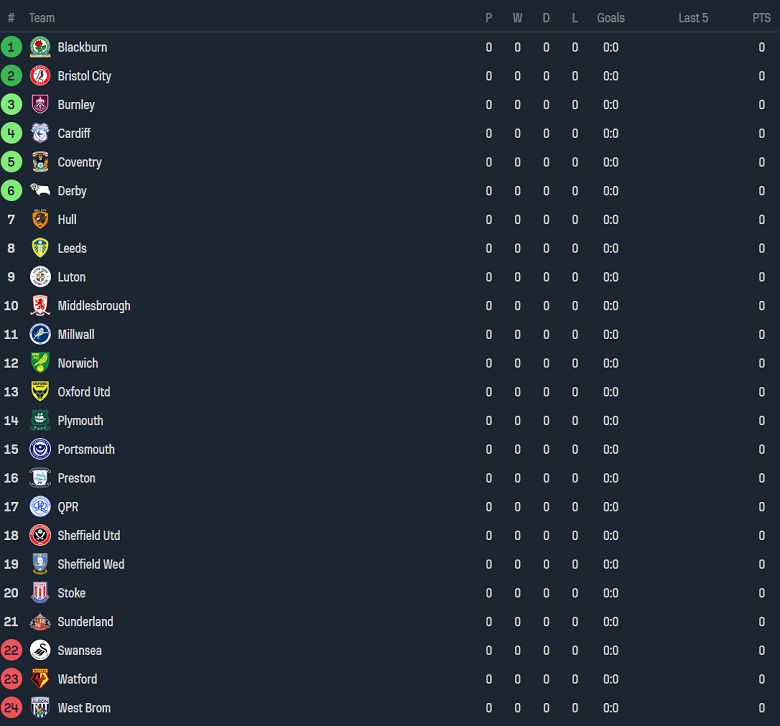Open the Middlesbrough team page
The width and height of the screenshot is (780, 726).
coord(94,306)
